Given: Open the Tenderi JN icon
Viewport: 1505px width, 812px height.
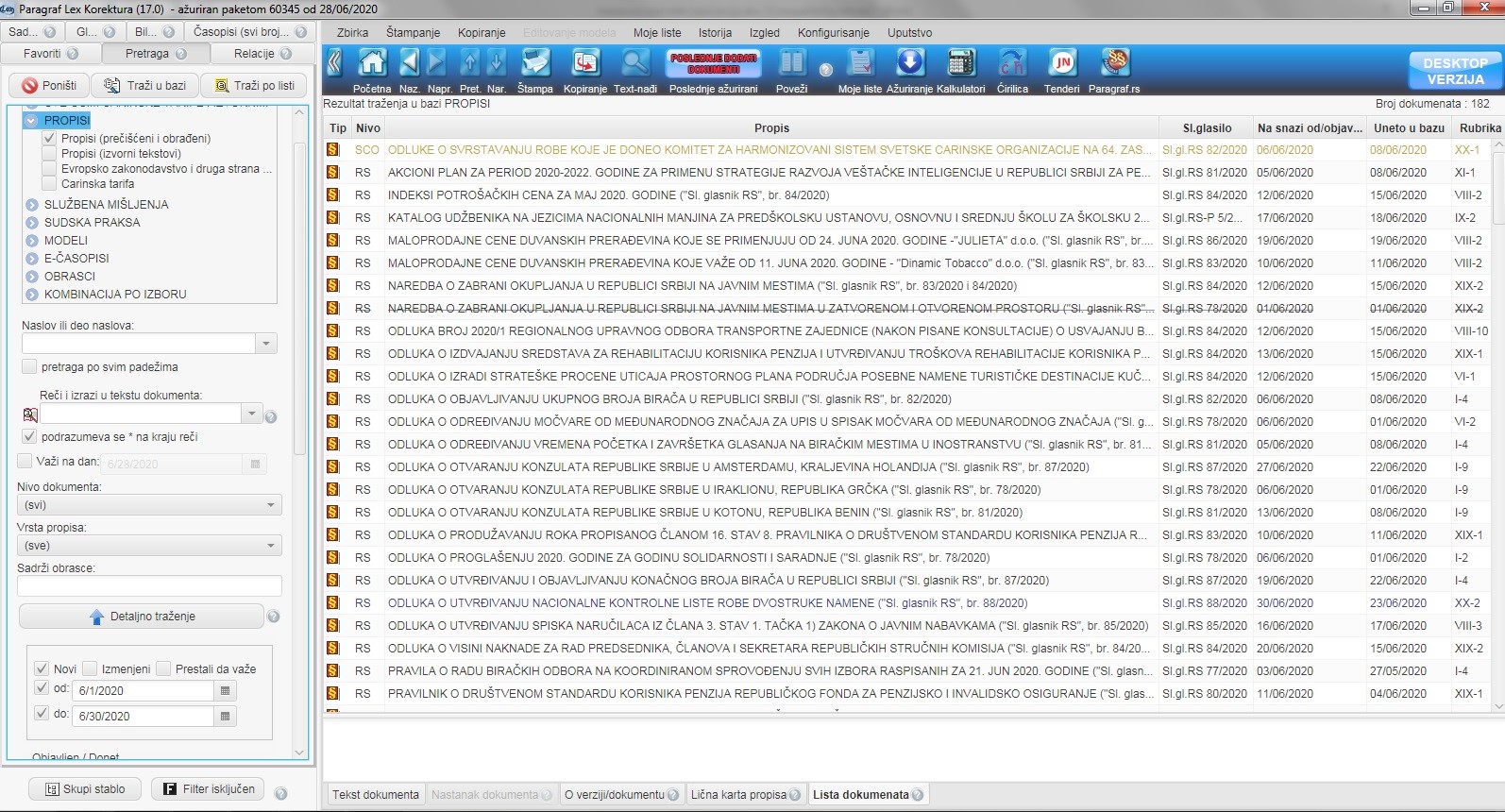Looking at the screenshot, I should click(x=1062, y=64).
